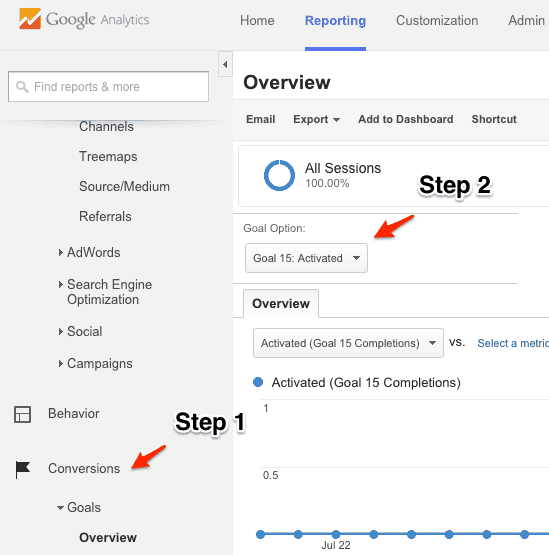This screenshot has height=555, width=549.
Task: Open the Conversions section
Action: pyautogui.click(x=84, y=469)
